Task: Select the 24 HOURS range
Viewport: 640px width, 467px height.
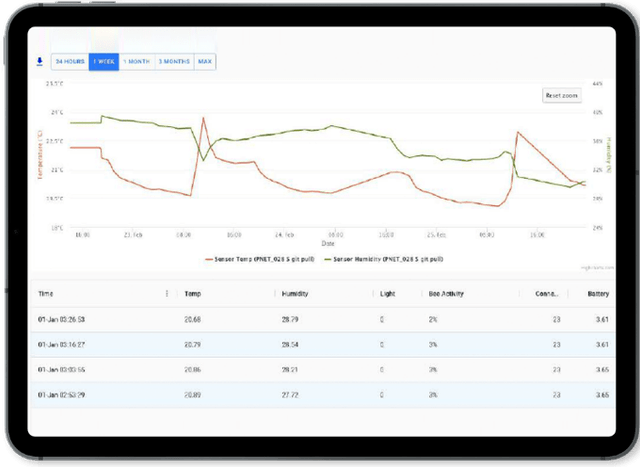Action: click(69, 62)
